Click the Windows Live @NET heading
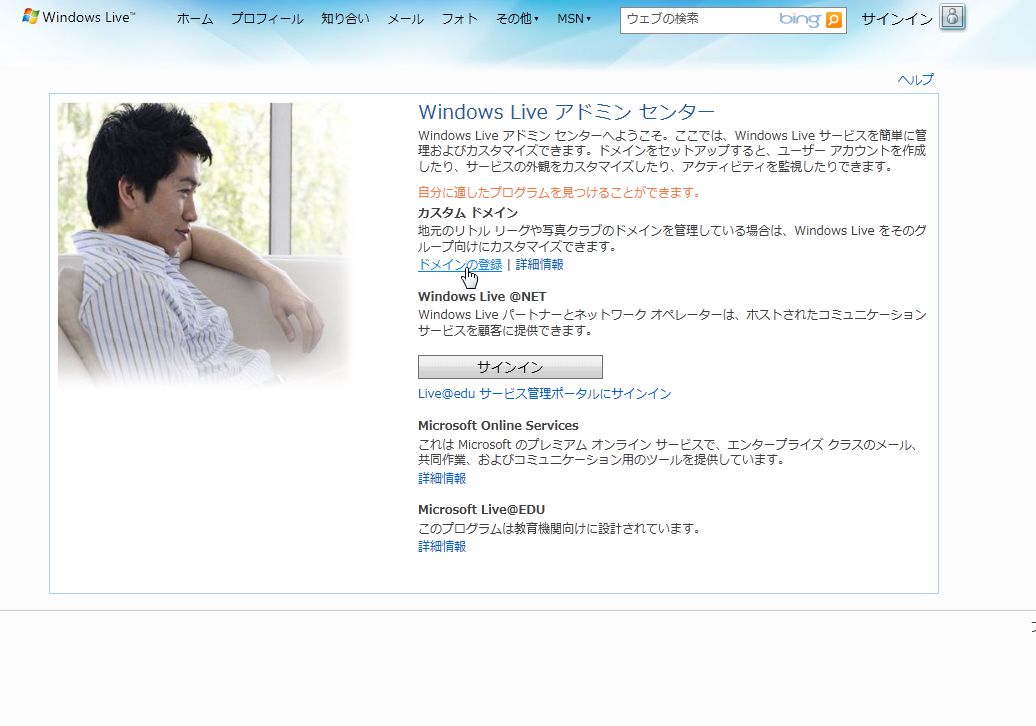Image resolution: width=1036 pixels, height=726 pixels. [x=482, y=297]
